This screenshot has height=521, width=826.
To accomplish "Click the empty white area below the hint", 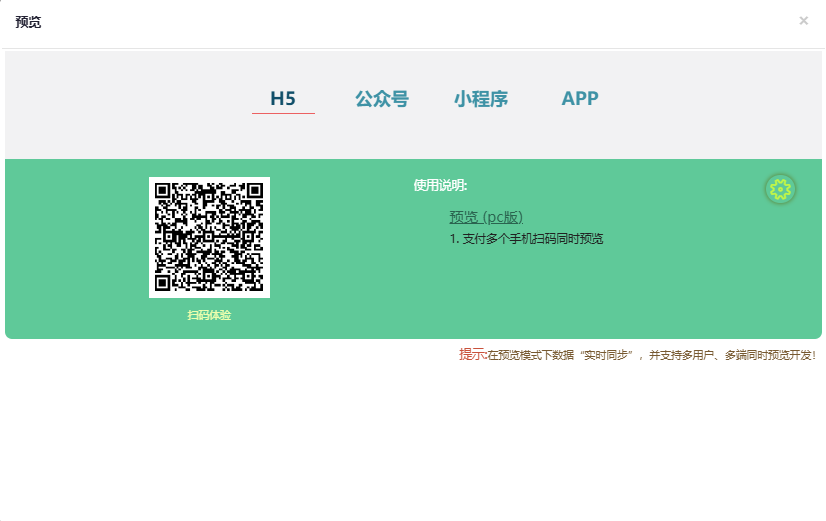I will [x=413, y=440].
